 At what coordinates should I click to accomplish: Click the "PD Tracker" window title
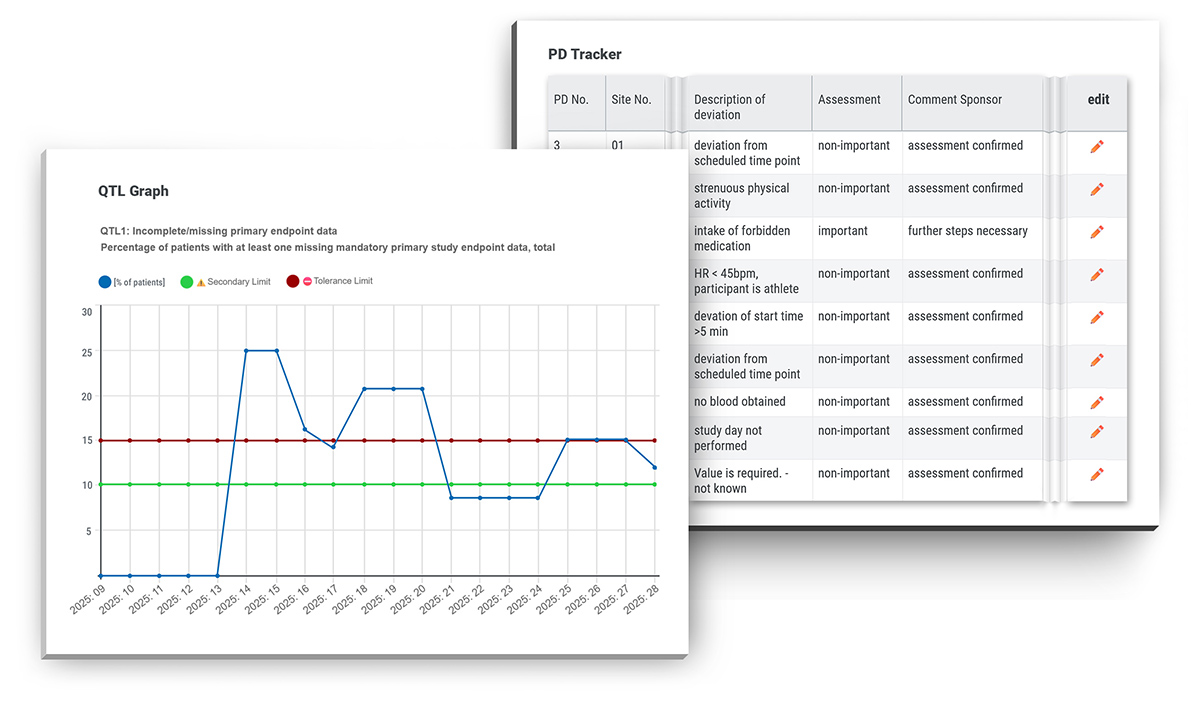point(585,54)
